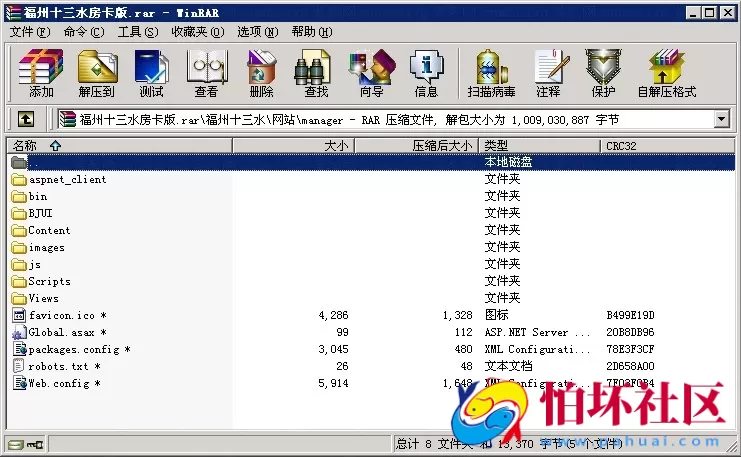741x457 pixels.
Task: Click the key icon in status bar
Action: (35, 445)
